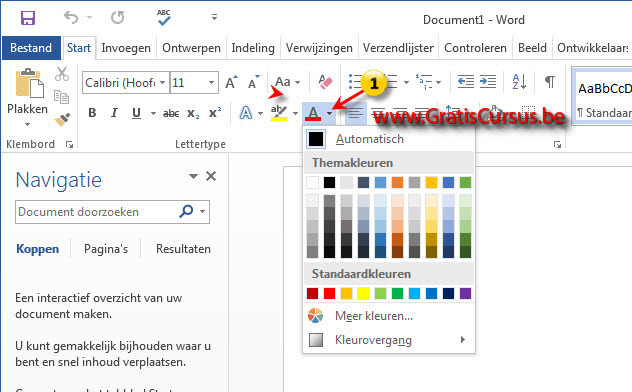
Task: Open the font size dropdown
Action: pyautogui.click(x=211, y=83)
